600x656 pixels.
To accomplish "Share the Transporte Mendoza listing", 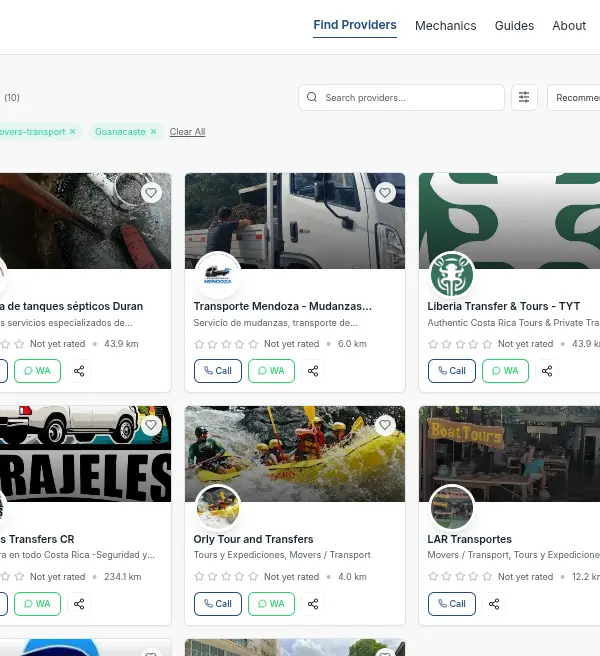I will click(313, 371).
